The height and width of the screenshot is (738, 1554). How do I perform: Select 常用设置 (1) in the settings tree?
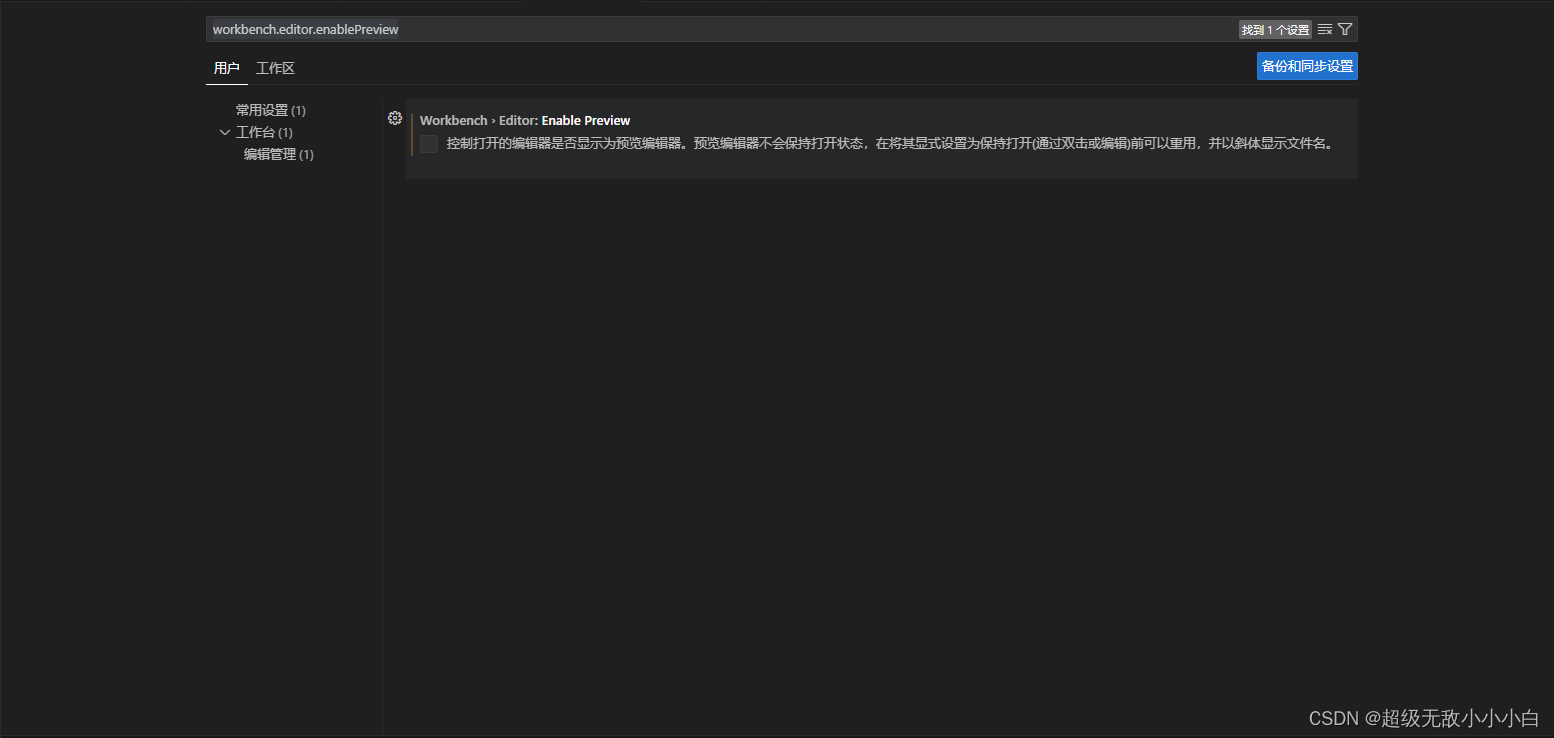pyautogui.click(x=271, y=110)
